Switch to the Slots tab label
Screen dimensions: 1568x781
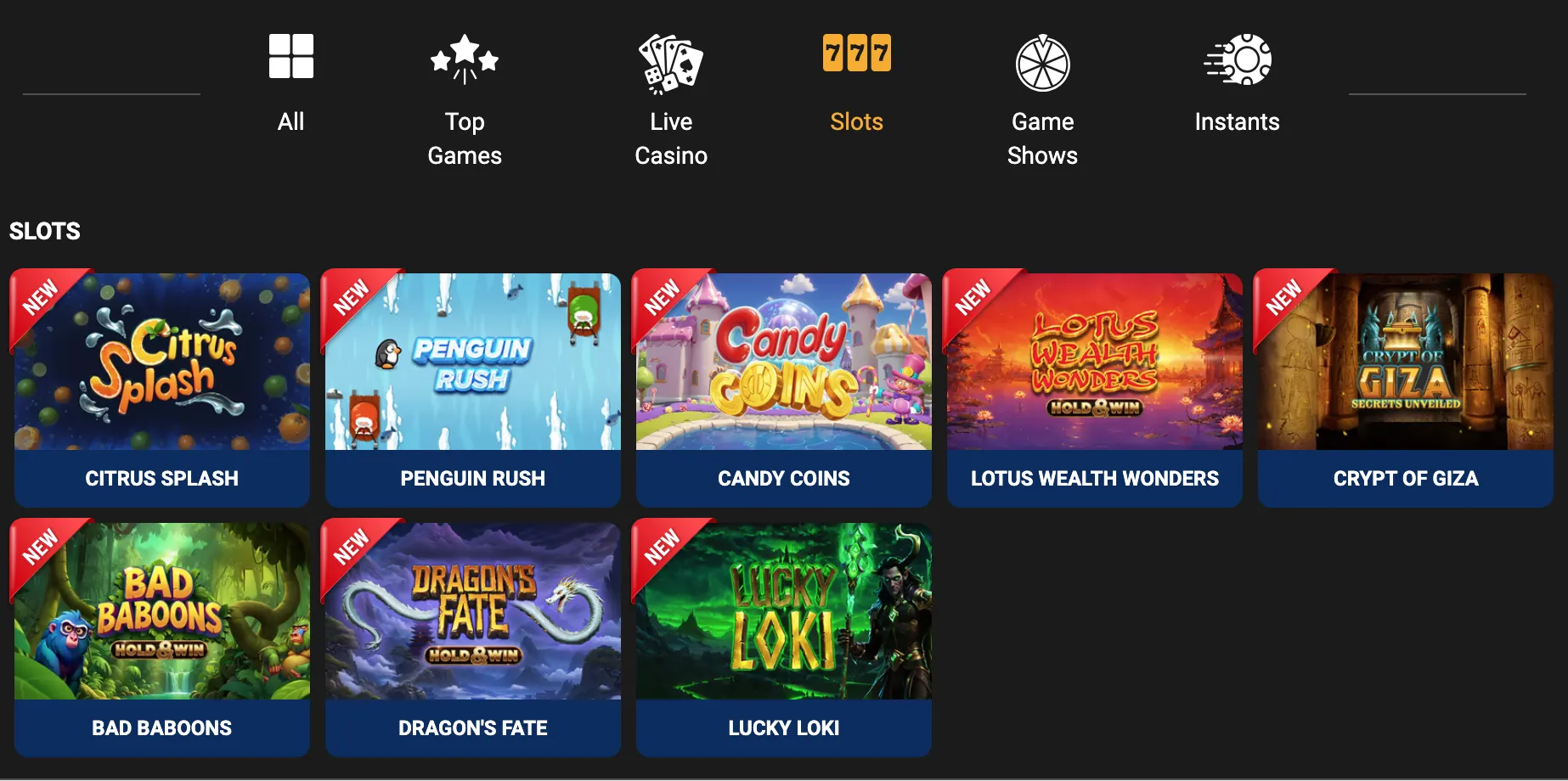click(x=857, y=121)
